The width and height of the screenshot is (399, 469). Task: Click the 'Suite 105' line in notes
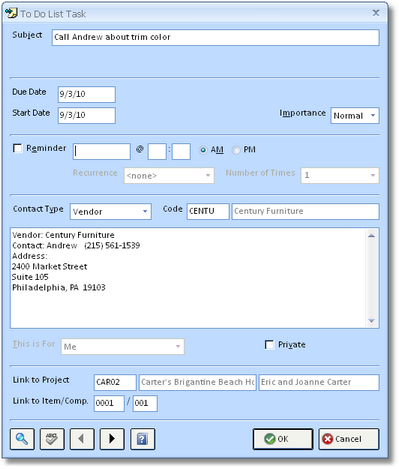click(30, 277)
